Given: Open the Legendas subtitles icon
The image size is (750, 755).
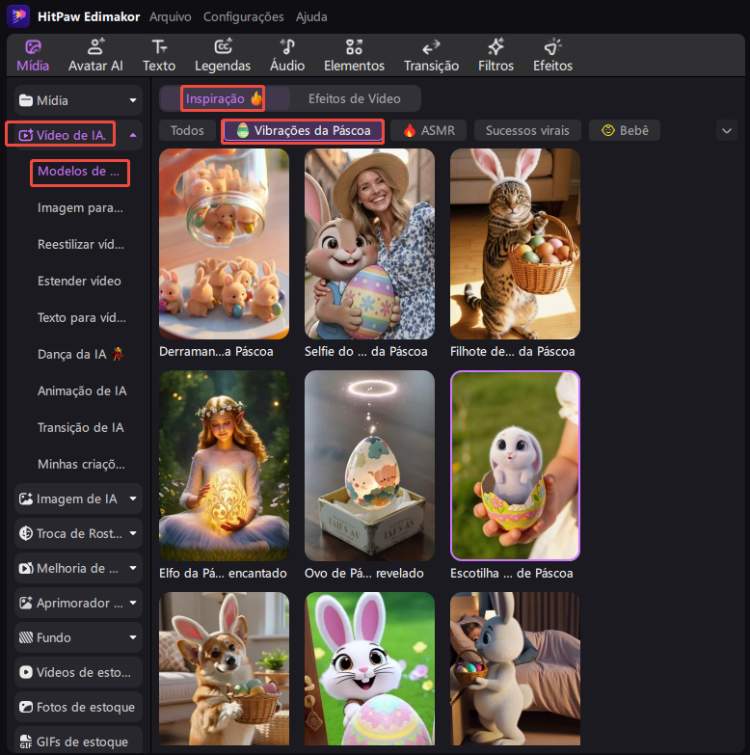Looking at the screenshot, I should tap(223, 54).
